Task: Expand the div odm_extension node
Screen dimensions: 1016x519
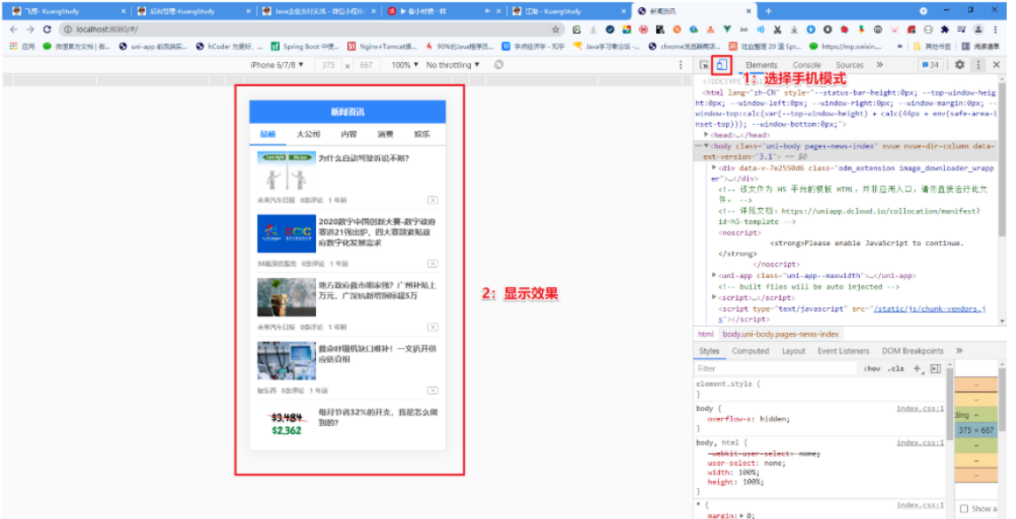Action: coord(714,167)
